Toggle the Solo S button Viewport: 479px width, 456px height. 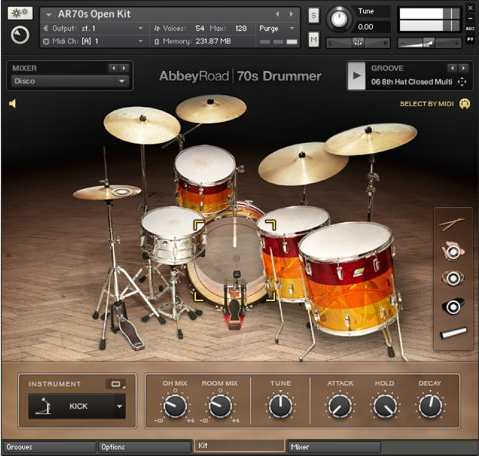tap(313, 15)
